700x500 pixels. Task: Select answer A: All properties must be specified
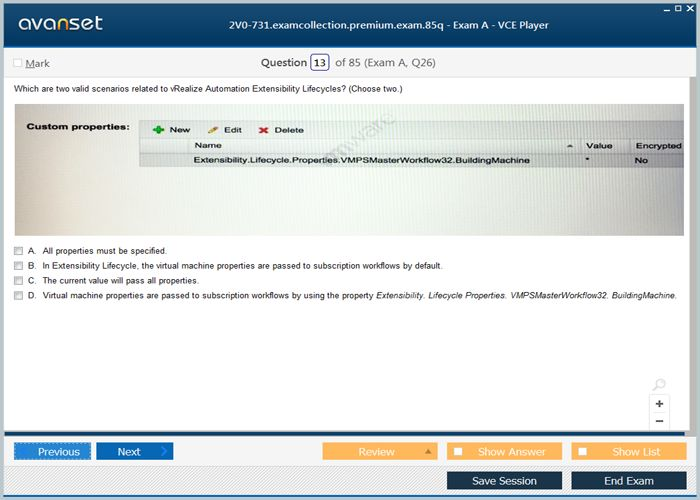point(18,250)
